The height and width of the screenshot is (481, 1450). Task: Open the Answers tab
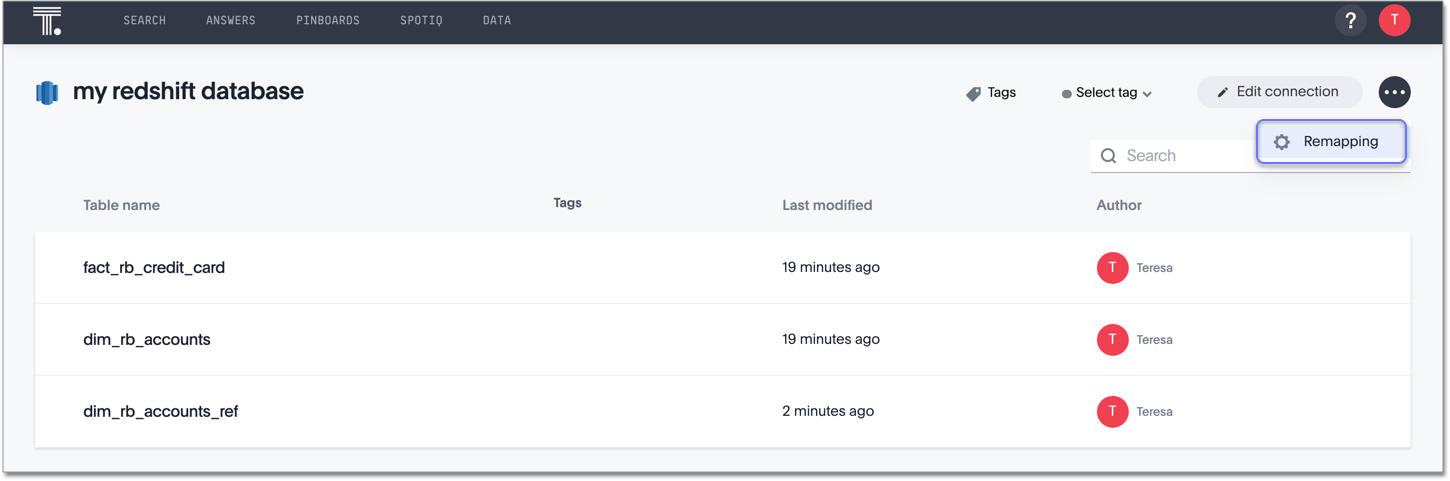(231, 21)
